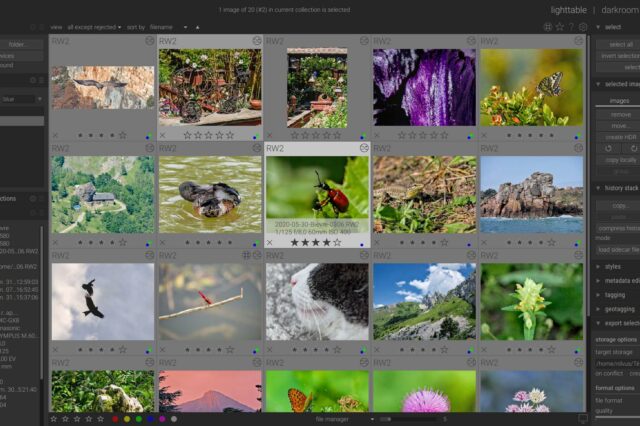The width and height of the screenshot is (640, 426).
Task: Click the display profile icon at bottom right
Action: pyautogui.click(x=583, y=418)
